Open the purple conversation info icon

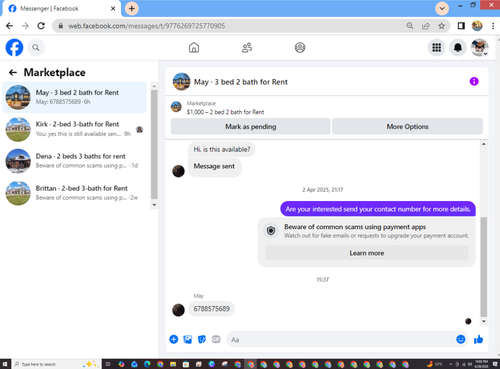[474, 81]
